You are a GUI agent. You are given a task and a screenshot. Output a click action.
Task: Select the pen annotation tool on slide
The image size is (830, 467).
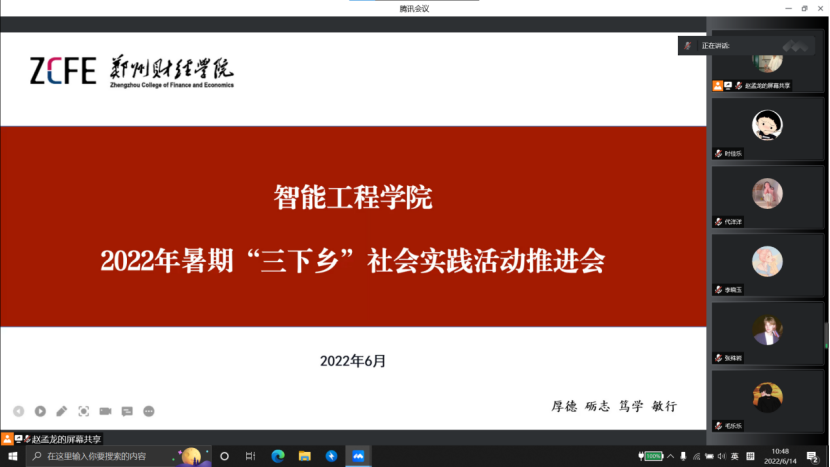tap(61, 411)
